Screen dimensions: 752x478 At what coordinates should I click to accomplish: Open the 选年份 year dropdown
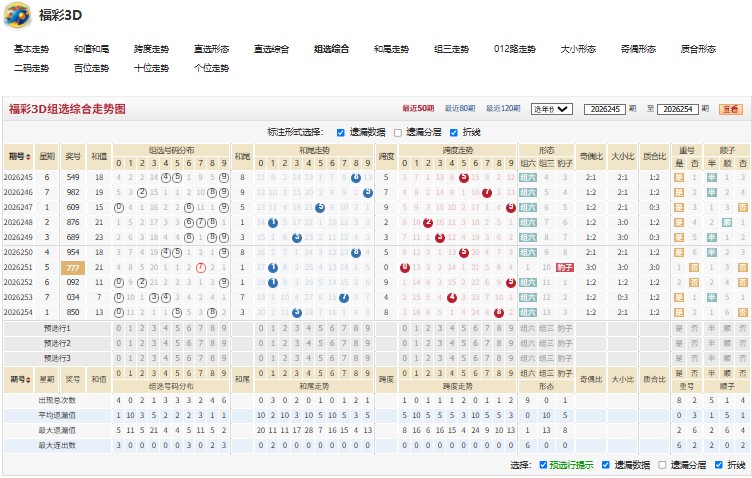tap(552, 109)
